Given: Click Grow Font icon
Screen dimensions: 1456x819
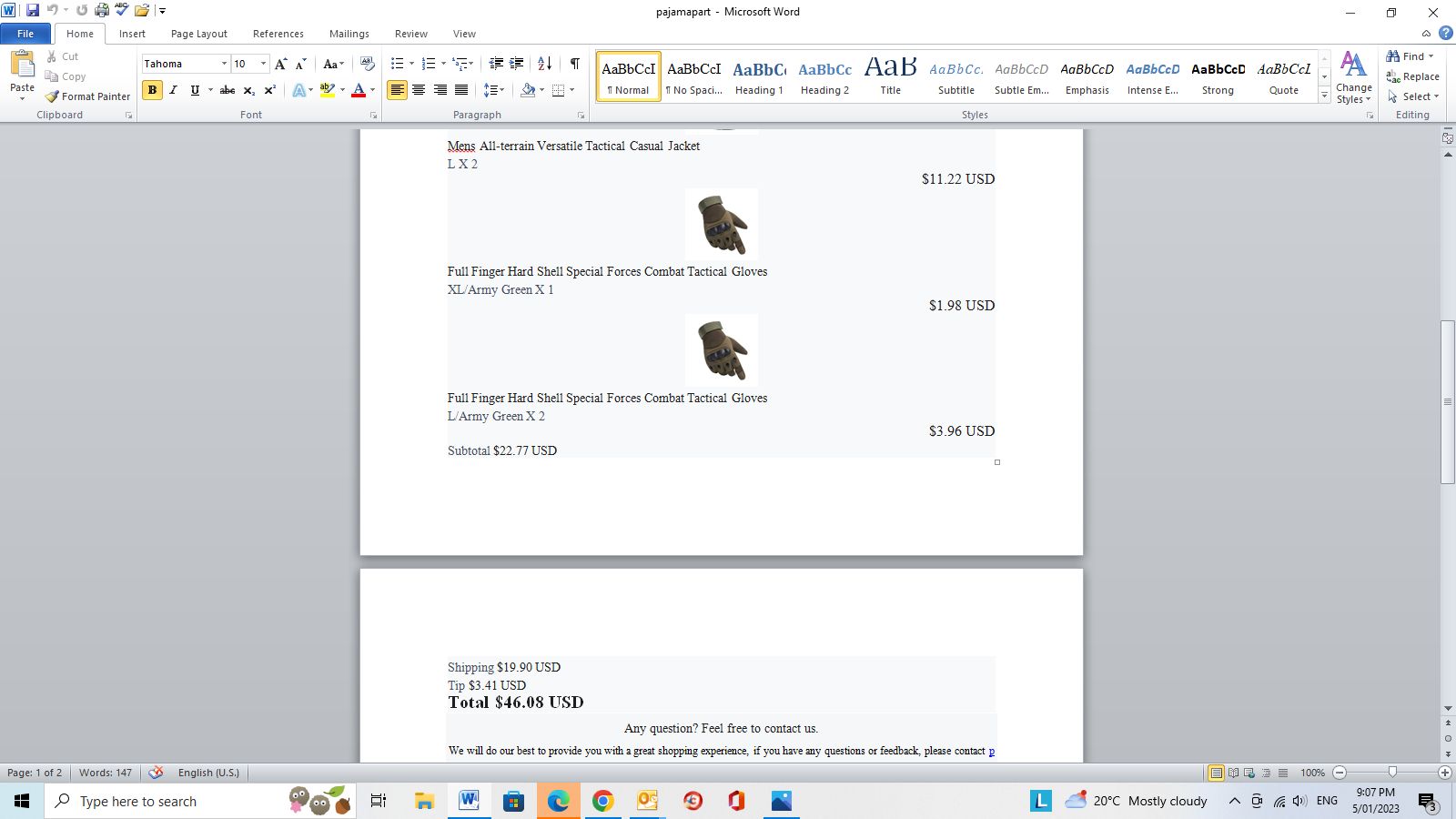Looking at the screenshot, I should click(281, 64).
